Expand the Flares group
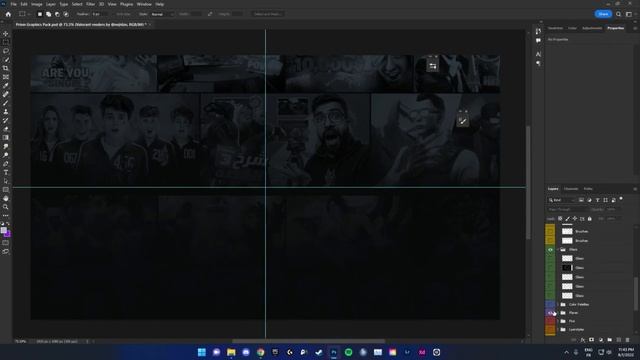The image size is (640, 360). click(x=558, y=313)
